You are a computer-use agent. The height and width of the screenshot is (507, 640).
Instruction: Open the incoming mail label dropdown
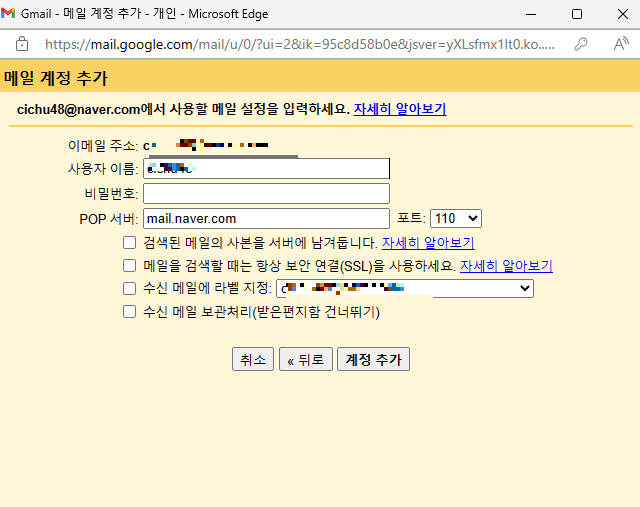(405, 288)
